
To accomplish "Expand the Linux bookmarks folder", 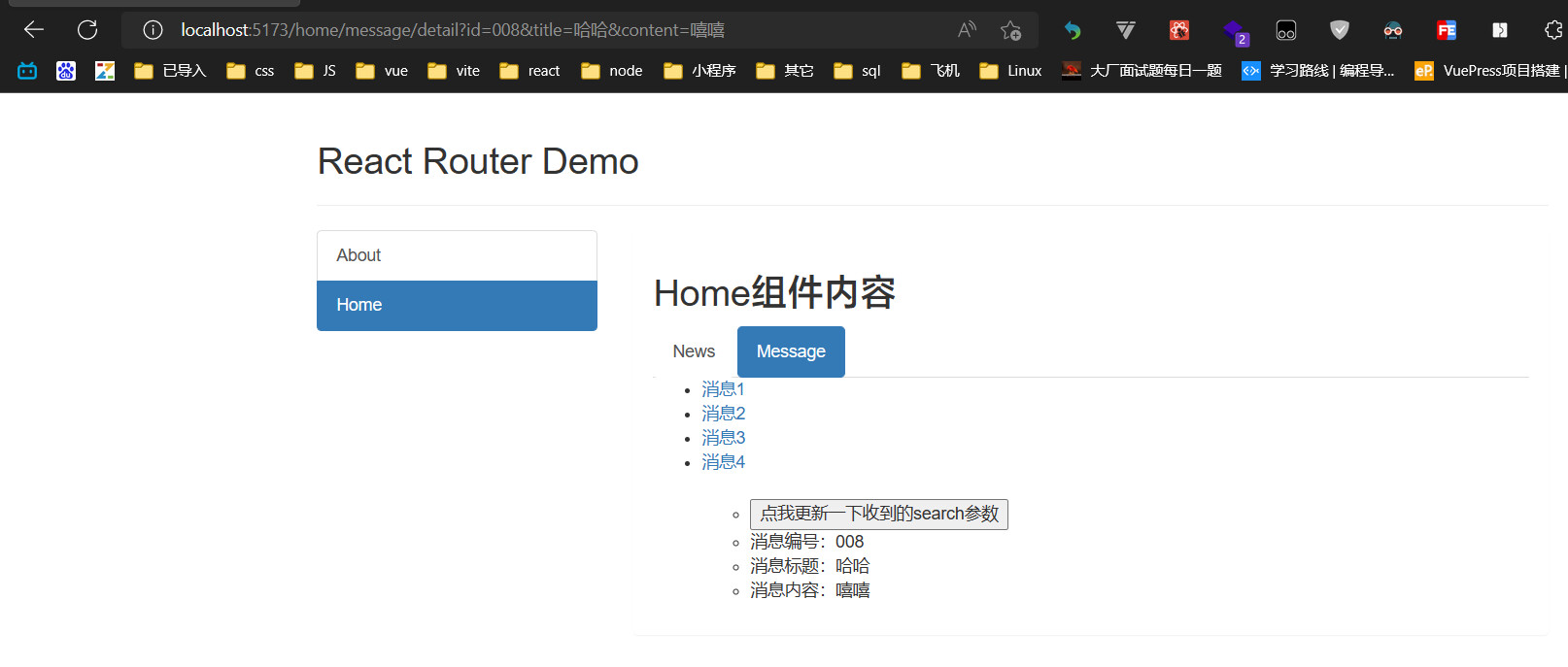I will tap(1010, 71).
